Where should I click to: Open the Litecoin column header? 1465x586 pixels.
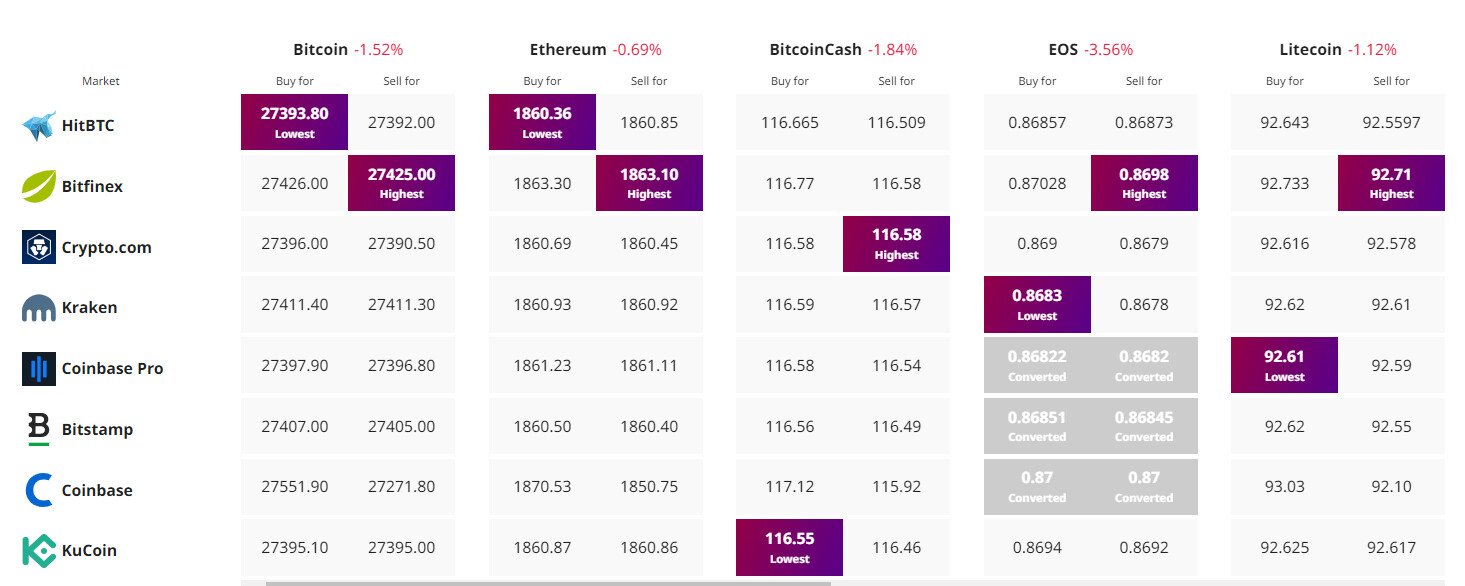pos(1310,49)
